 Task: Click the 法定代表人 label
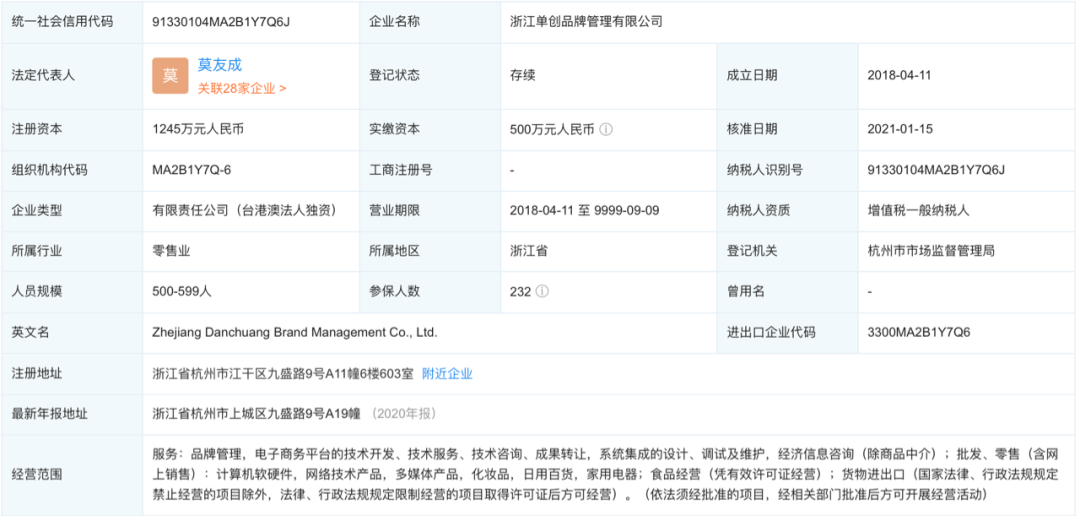click(43, 76)
